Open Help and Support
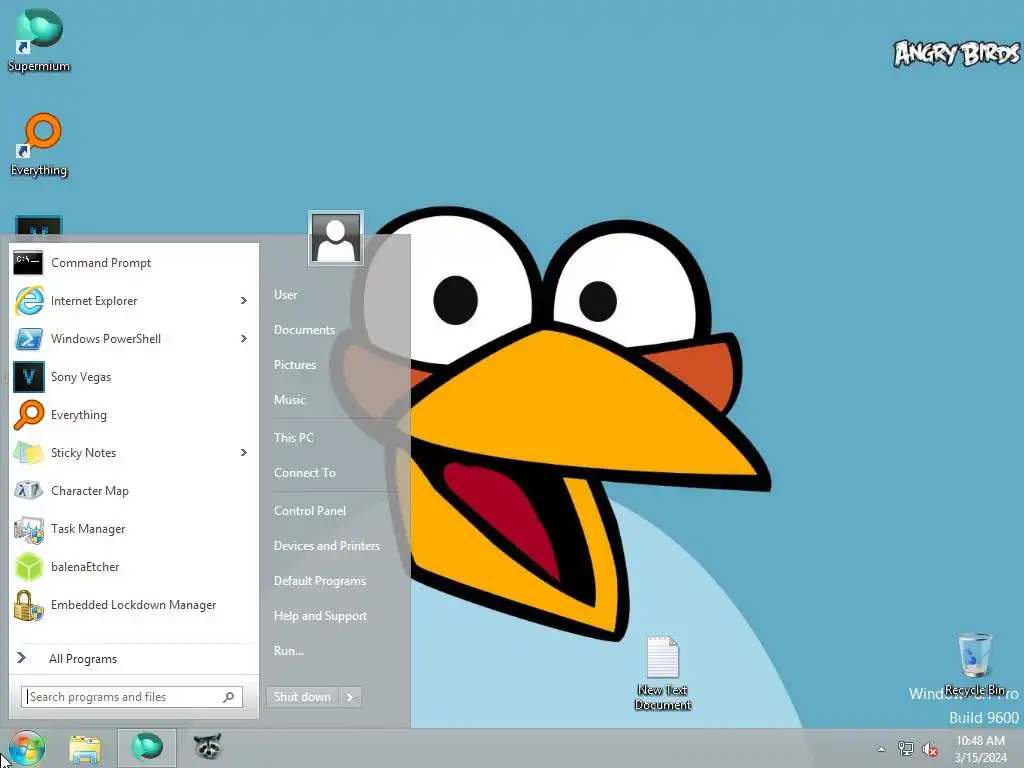Viewport: 1024px width, 768px height. tap(321, 616)
